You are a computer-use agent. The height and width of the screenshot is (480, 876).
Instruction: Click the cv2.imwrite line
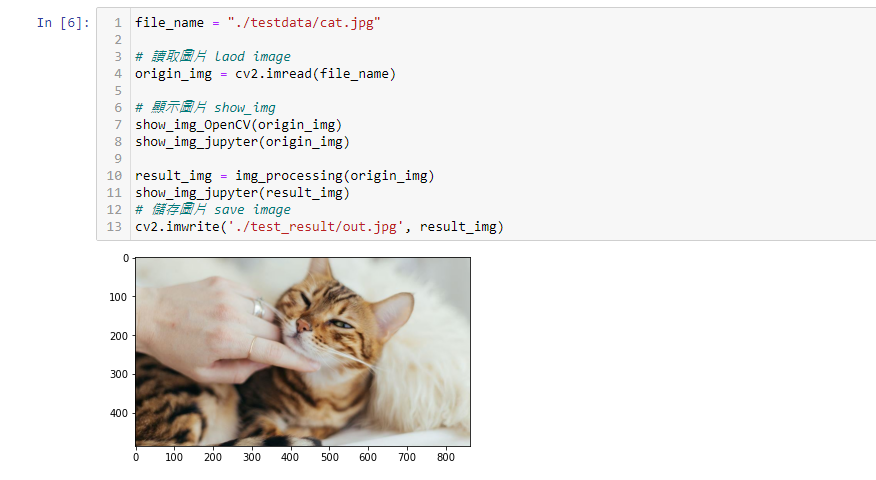320,227
